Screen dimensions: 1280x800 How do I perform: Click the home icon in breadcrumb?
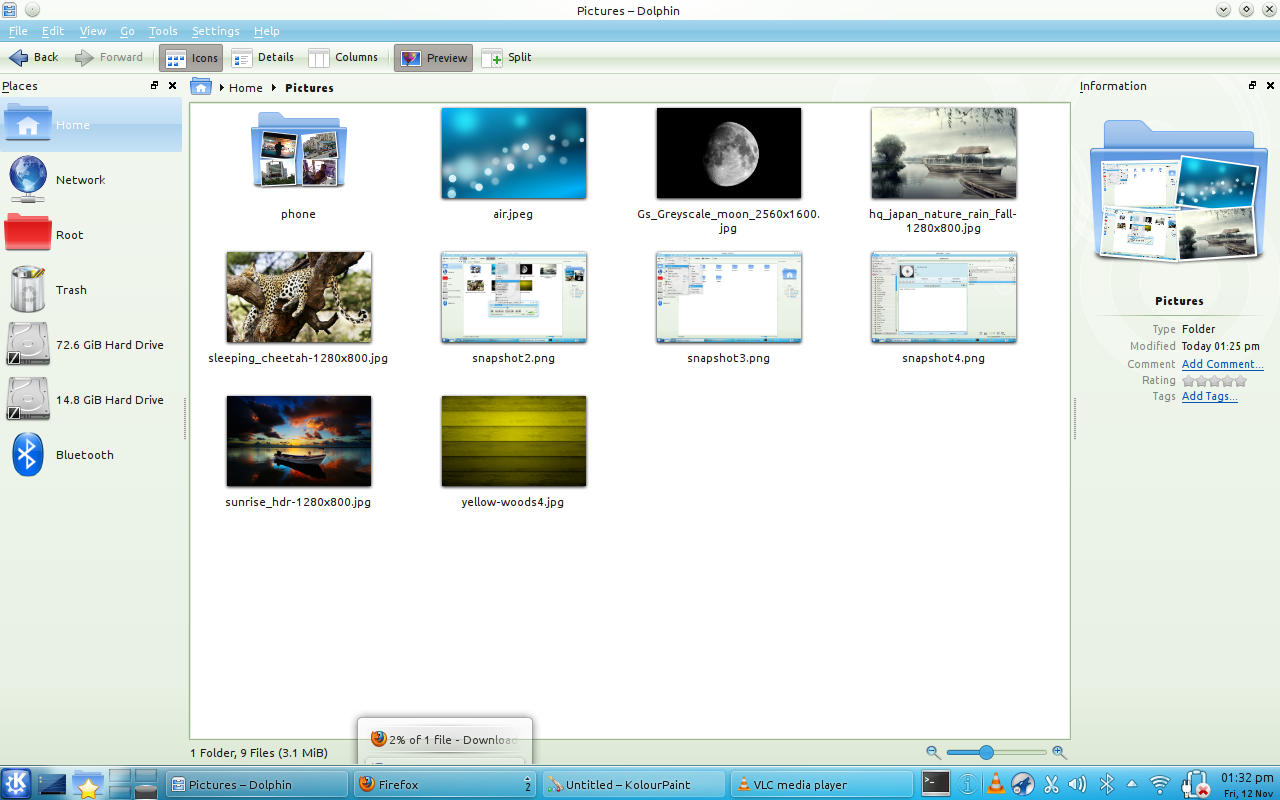tap(201, 87)
